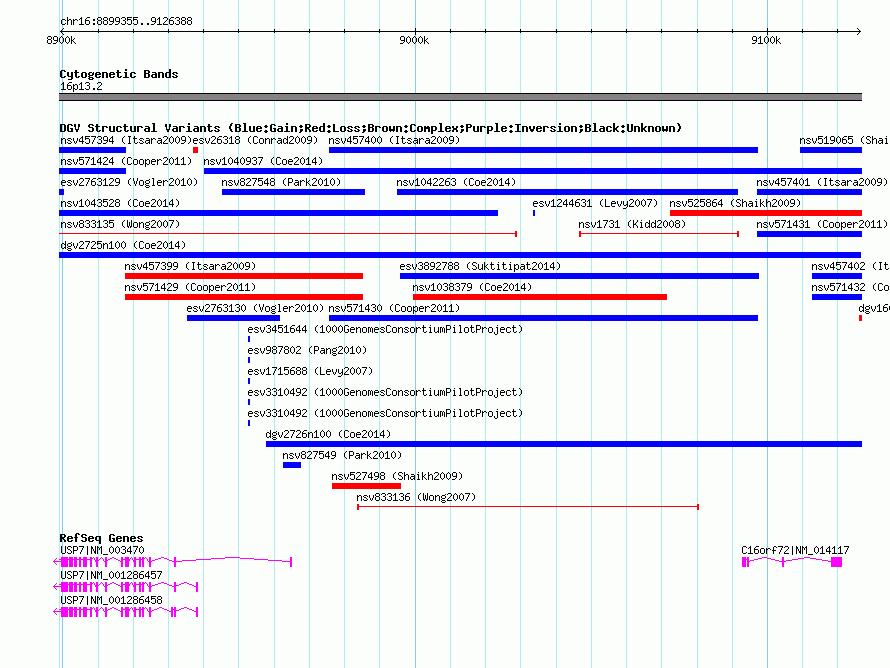The image size is (890, 668).
Task: Open the esv1244631 (Levy2007) label
Action: coord(595,203)
